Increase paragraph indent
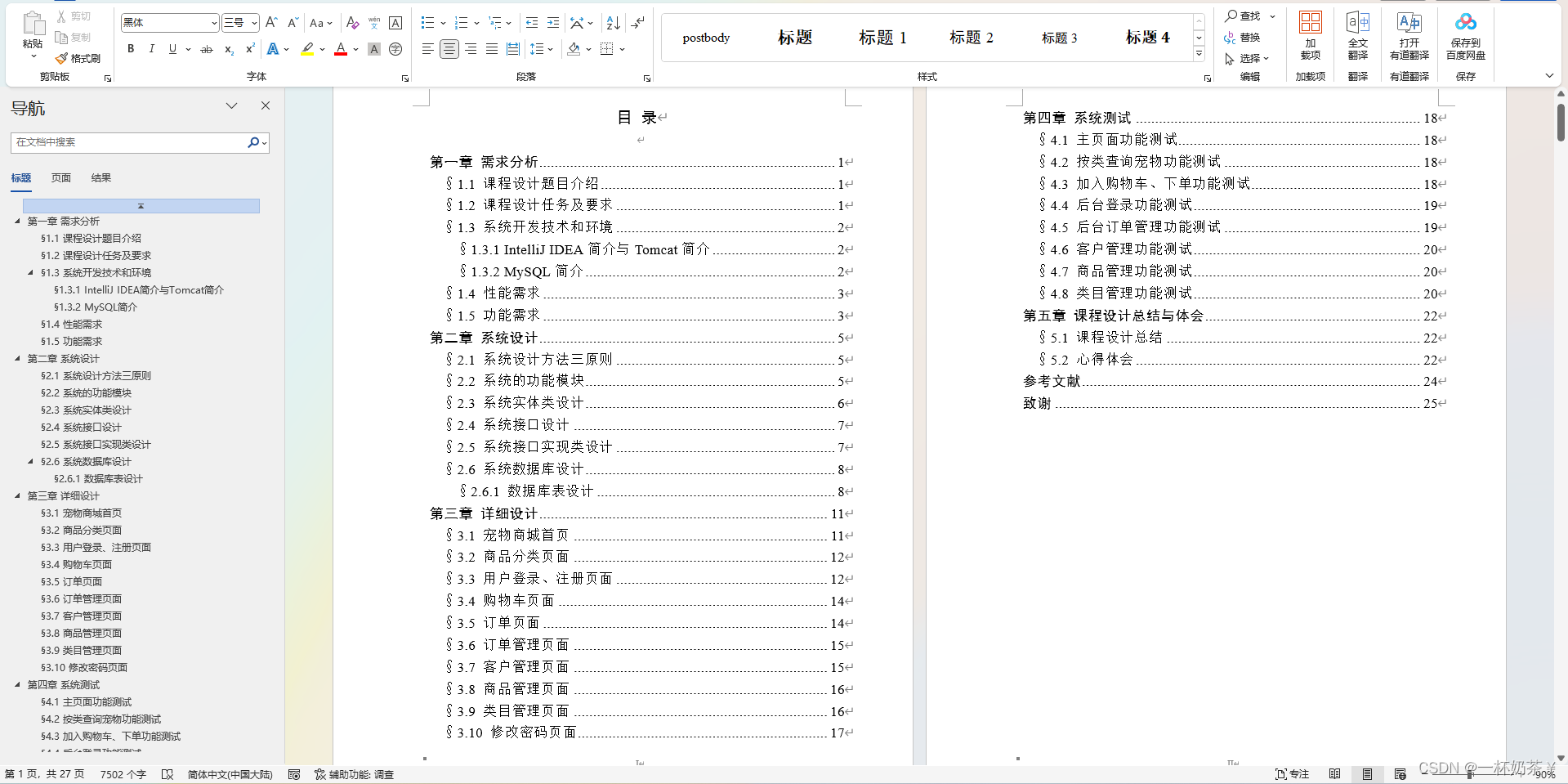1568x784 pixels. pyautogui.click(x=553, y=23)
